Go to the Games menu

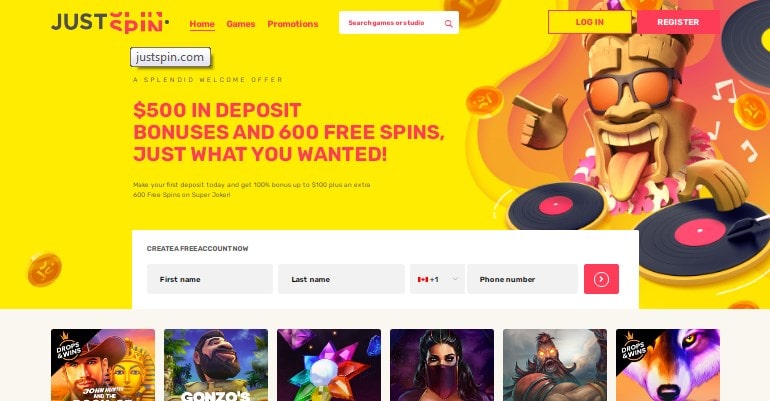click(x=241, y=24)
